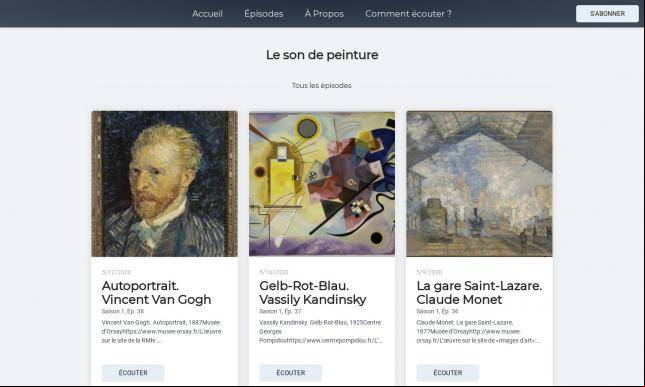Select the Kandinsky episode description text
Image resolution: width=645 pixels, height=387 pixels.
click(321, 331)
